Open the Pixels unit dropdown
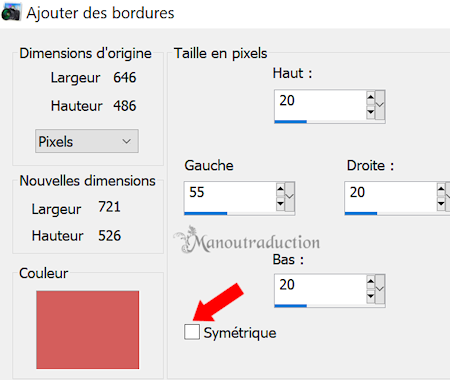Viewport: 450px width, 380px height. pyautogui.click(x=87, y=141)
